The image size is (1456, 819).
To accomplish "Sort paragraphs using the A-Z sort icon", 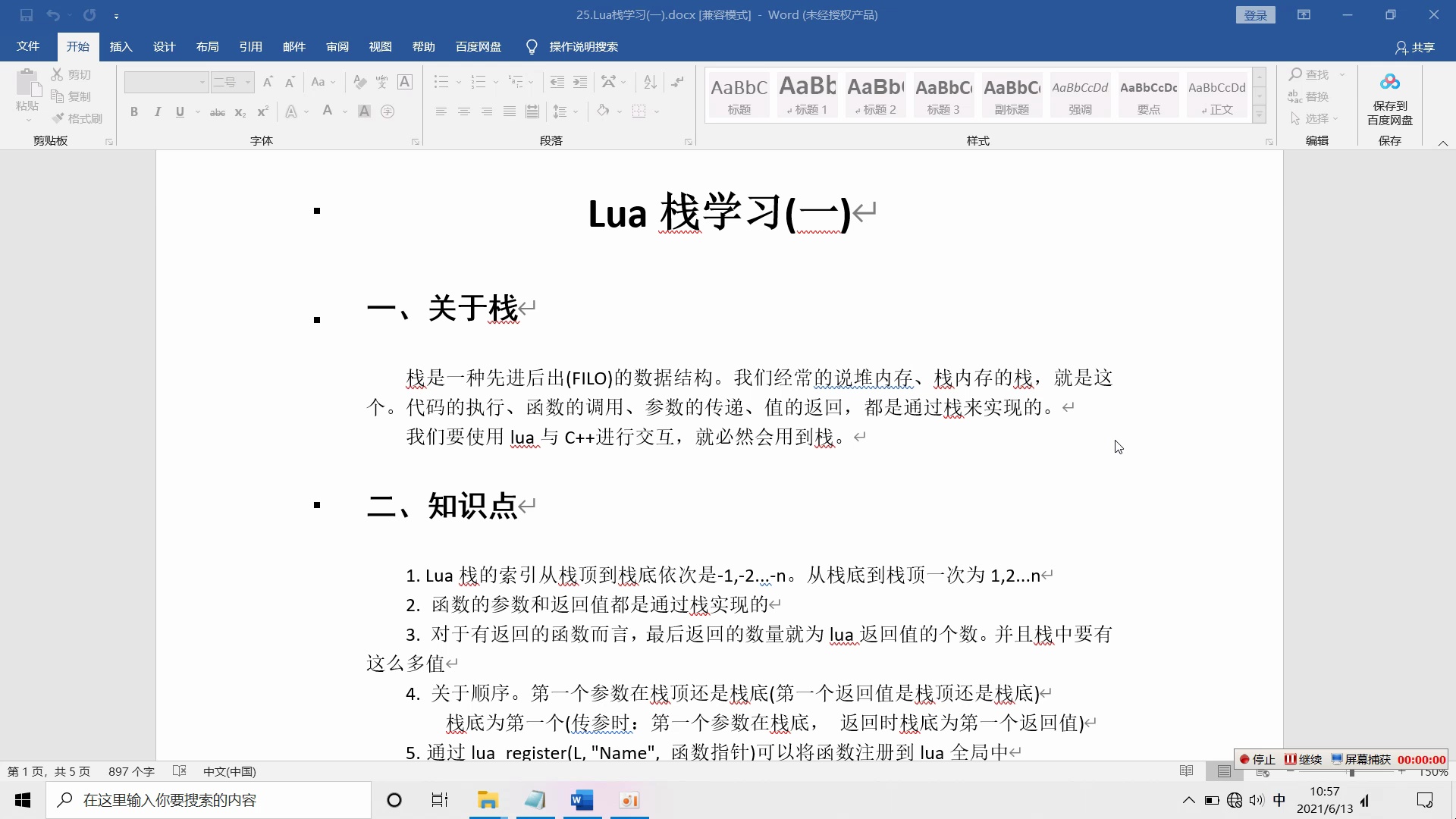I will [649, 82].
